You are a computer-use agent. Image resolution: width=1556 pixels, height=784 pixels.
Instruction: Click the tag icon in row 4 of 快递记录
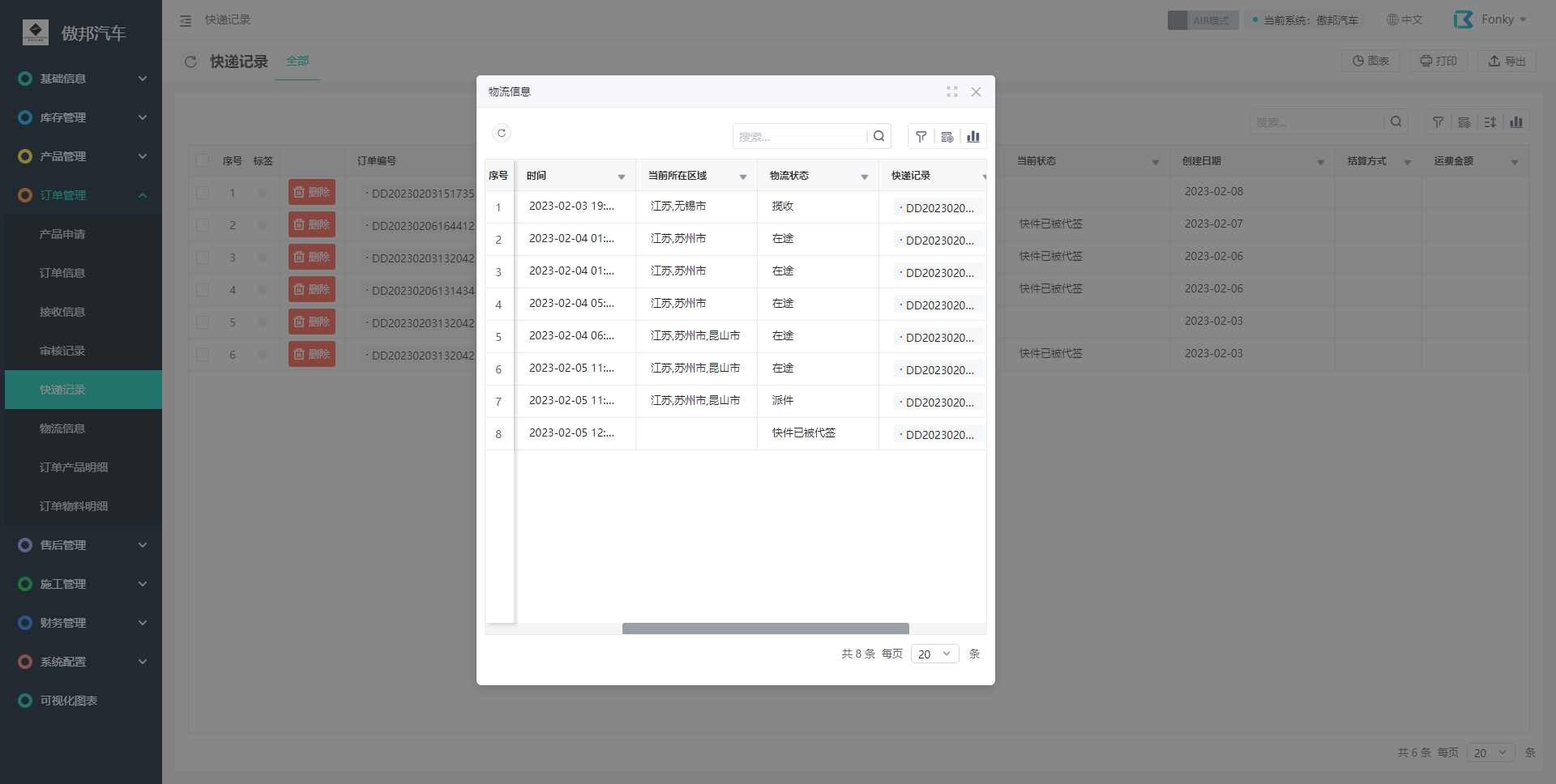point(262,290)
